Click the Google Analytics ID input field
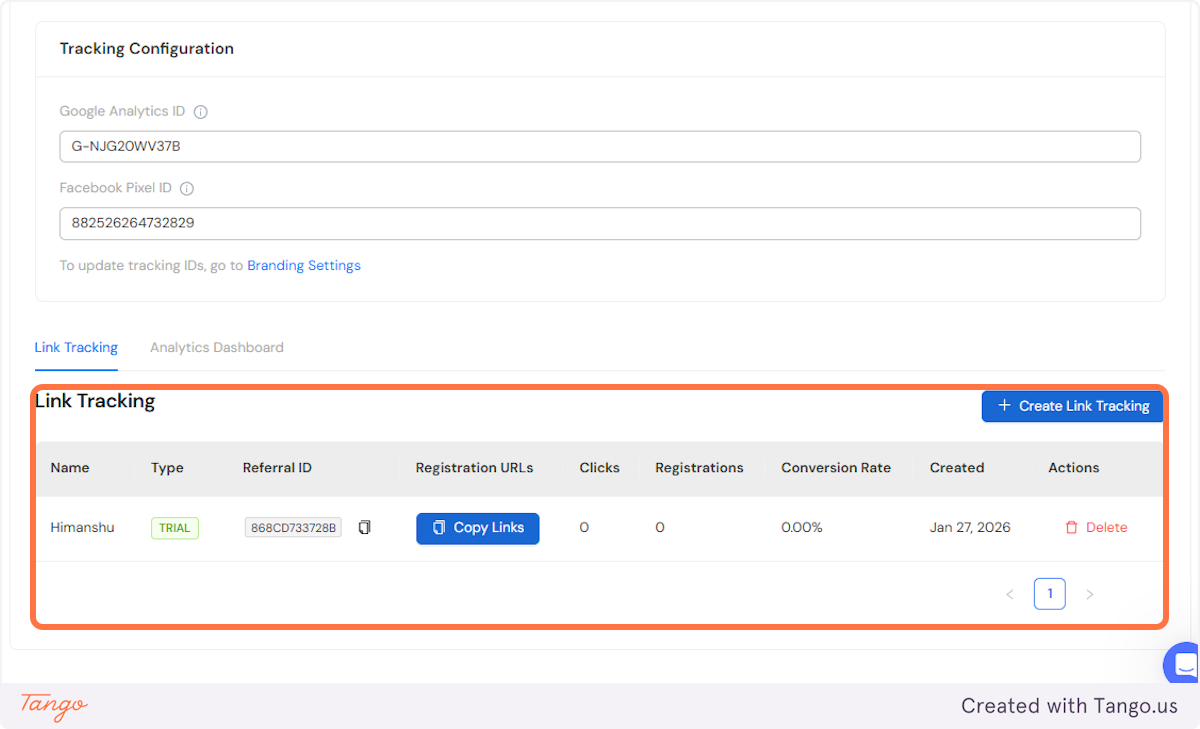Image resolution: width=1200 pixels, height=729 pixels. [600, 146]
